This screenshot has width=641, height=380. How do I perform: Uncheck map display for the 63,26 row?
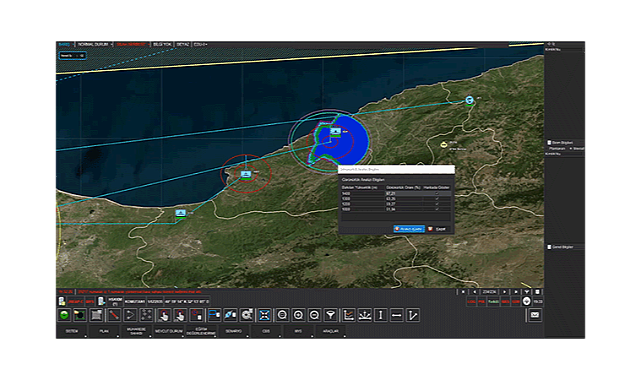pyautogui.click(x=437, y=199)
